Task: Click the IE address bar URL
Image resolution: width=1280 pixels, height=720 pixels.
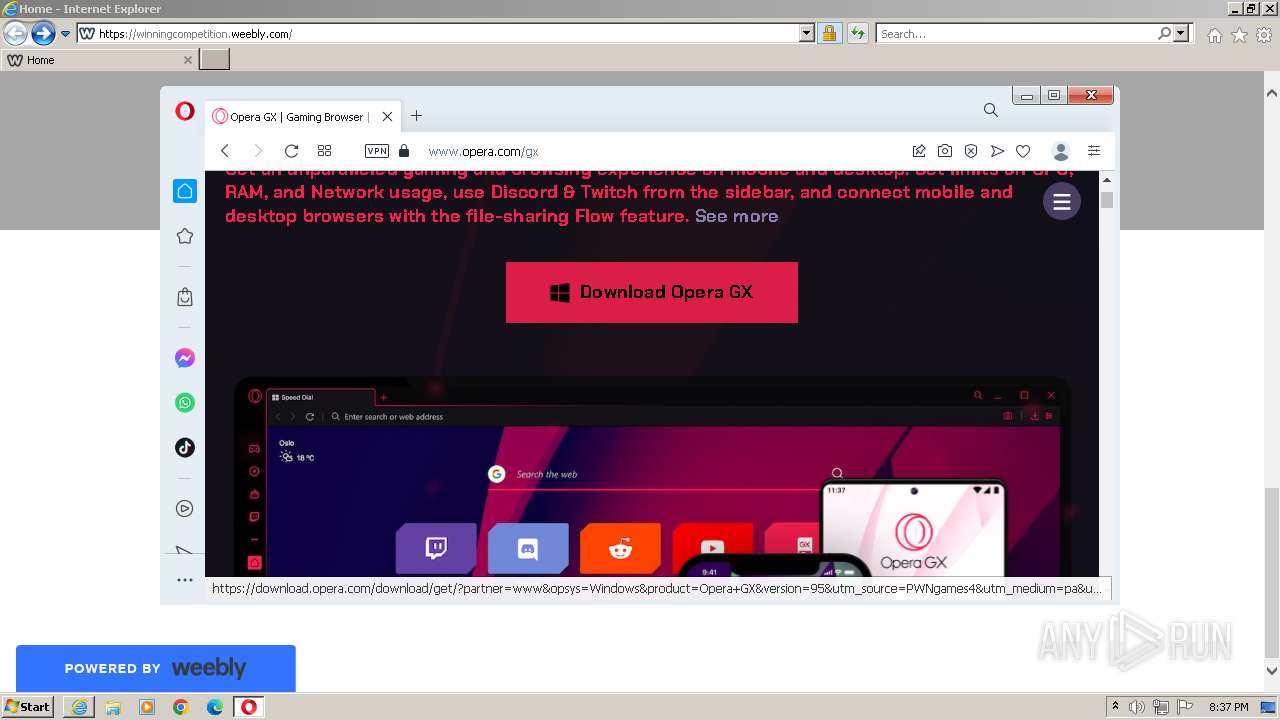Action: (x=195, y=33)
